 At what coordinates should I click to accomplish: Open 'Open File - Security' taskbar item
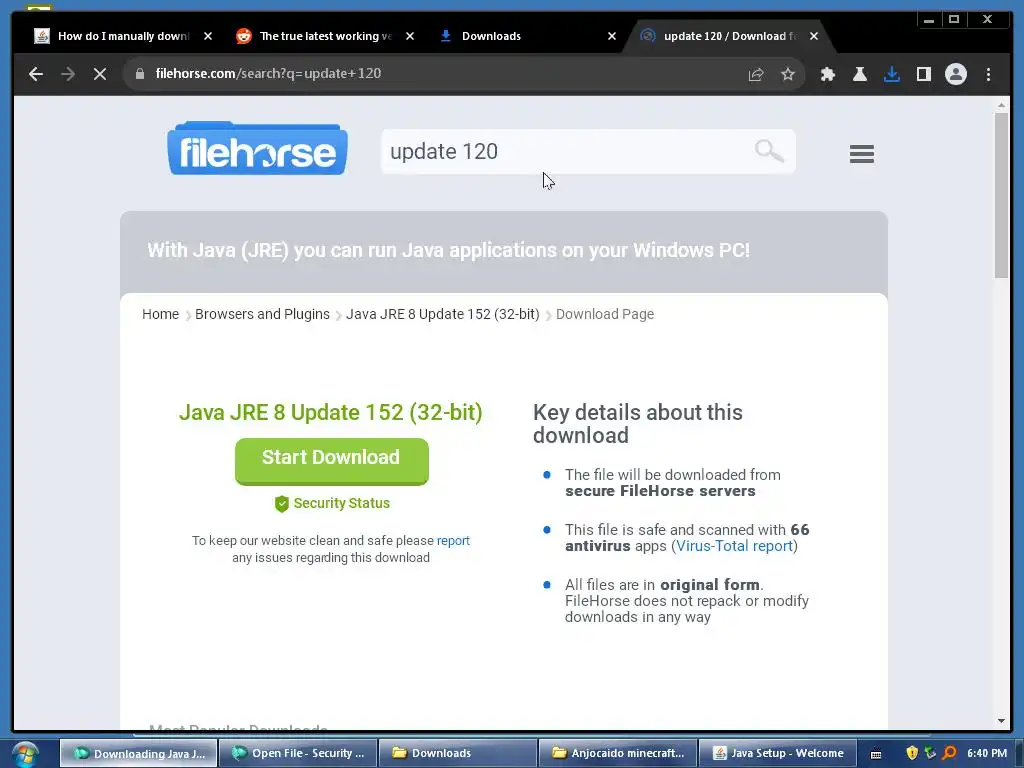[x=298, y=754]
